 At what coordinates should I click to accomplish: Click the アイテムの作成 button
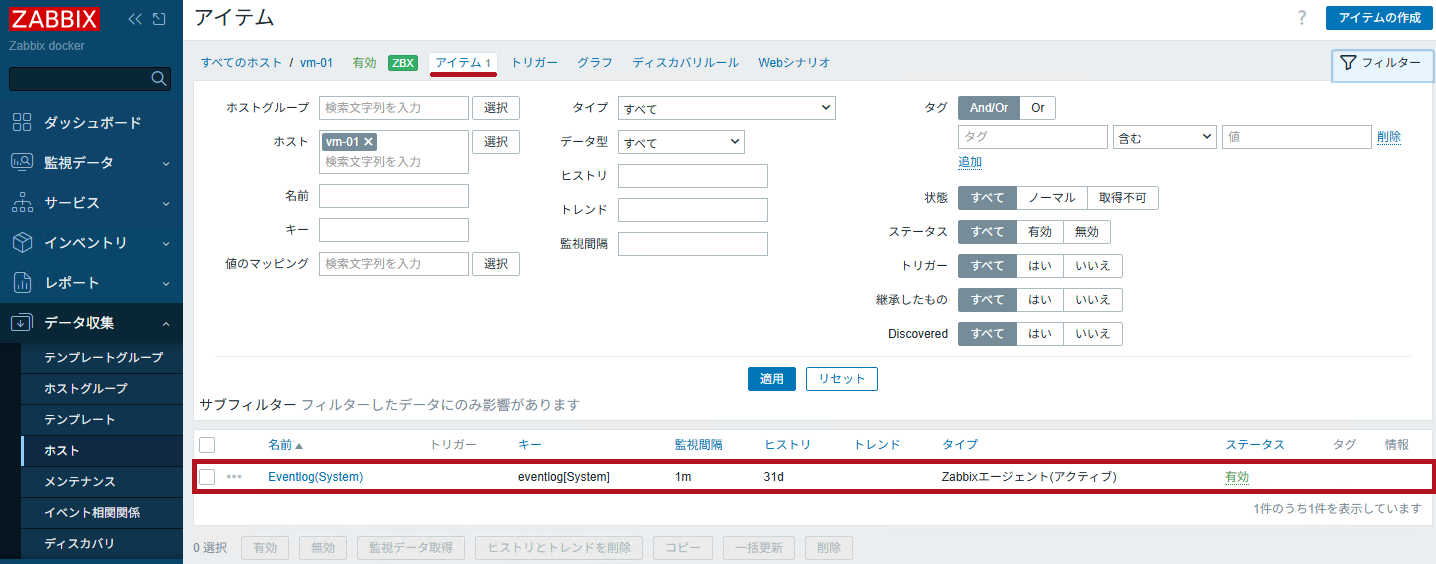point(1378,18)
